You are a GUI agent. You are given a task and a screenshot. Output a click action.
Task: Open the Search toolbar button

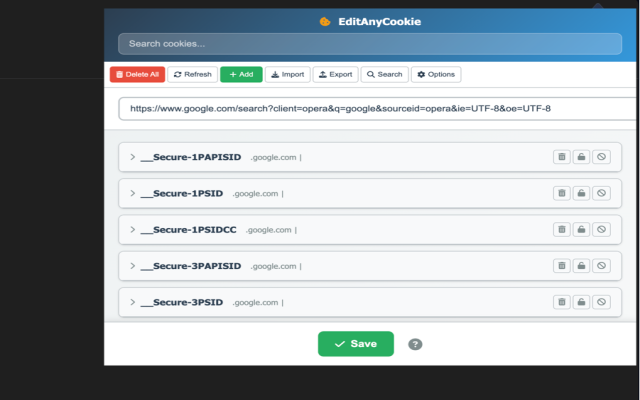tap(384, 74)
